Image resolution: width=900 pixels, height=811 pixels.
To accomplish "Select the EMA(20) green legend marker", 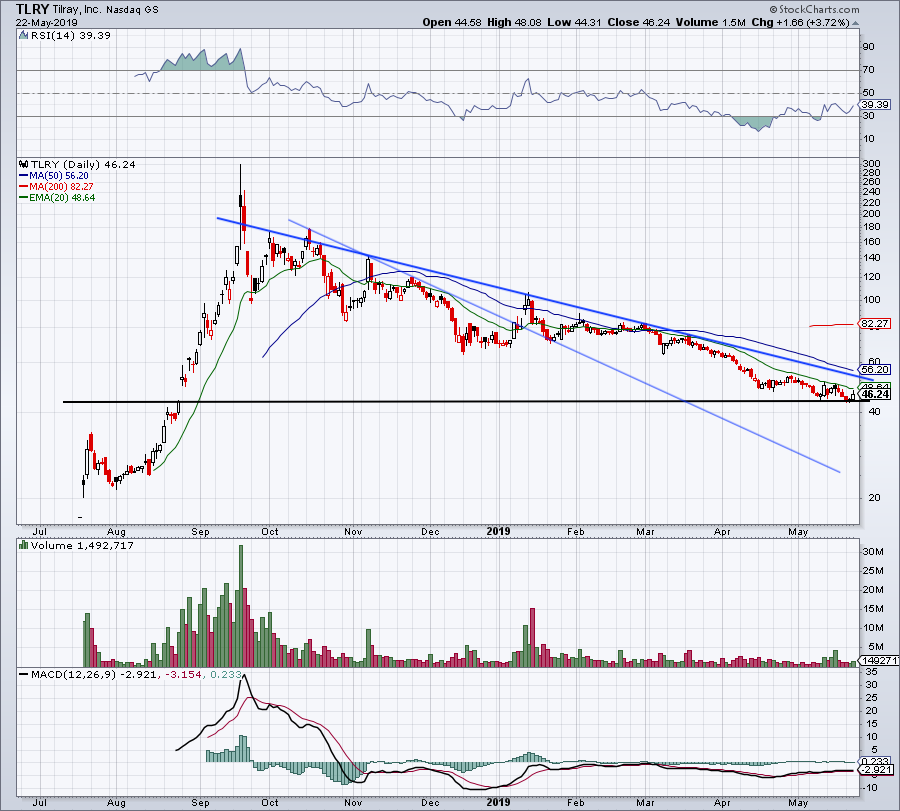I will click(24, 197).
